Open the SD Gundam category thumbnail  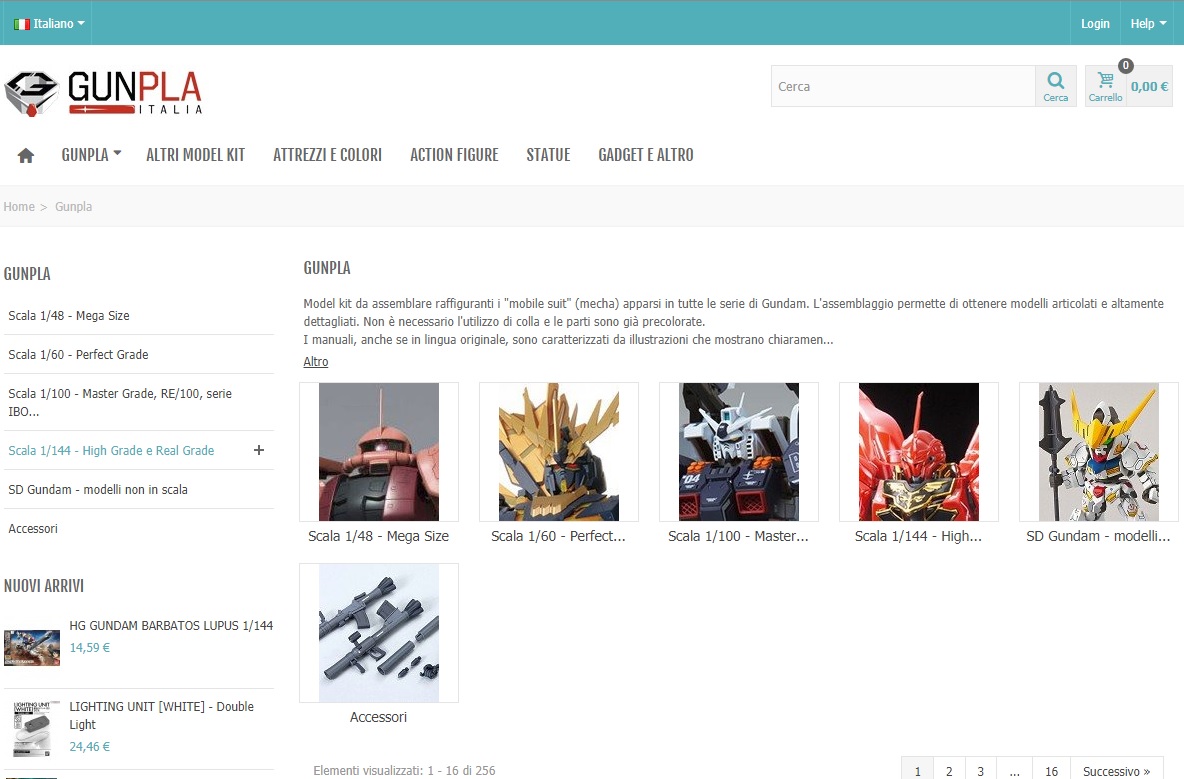pos(1098,451)
